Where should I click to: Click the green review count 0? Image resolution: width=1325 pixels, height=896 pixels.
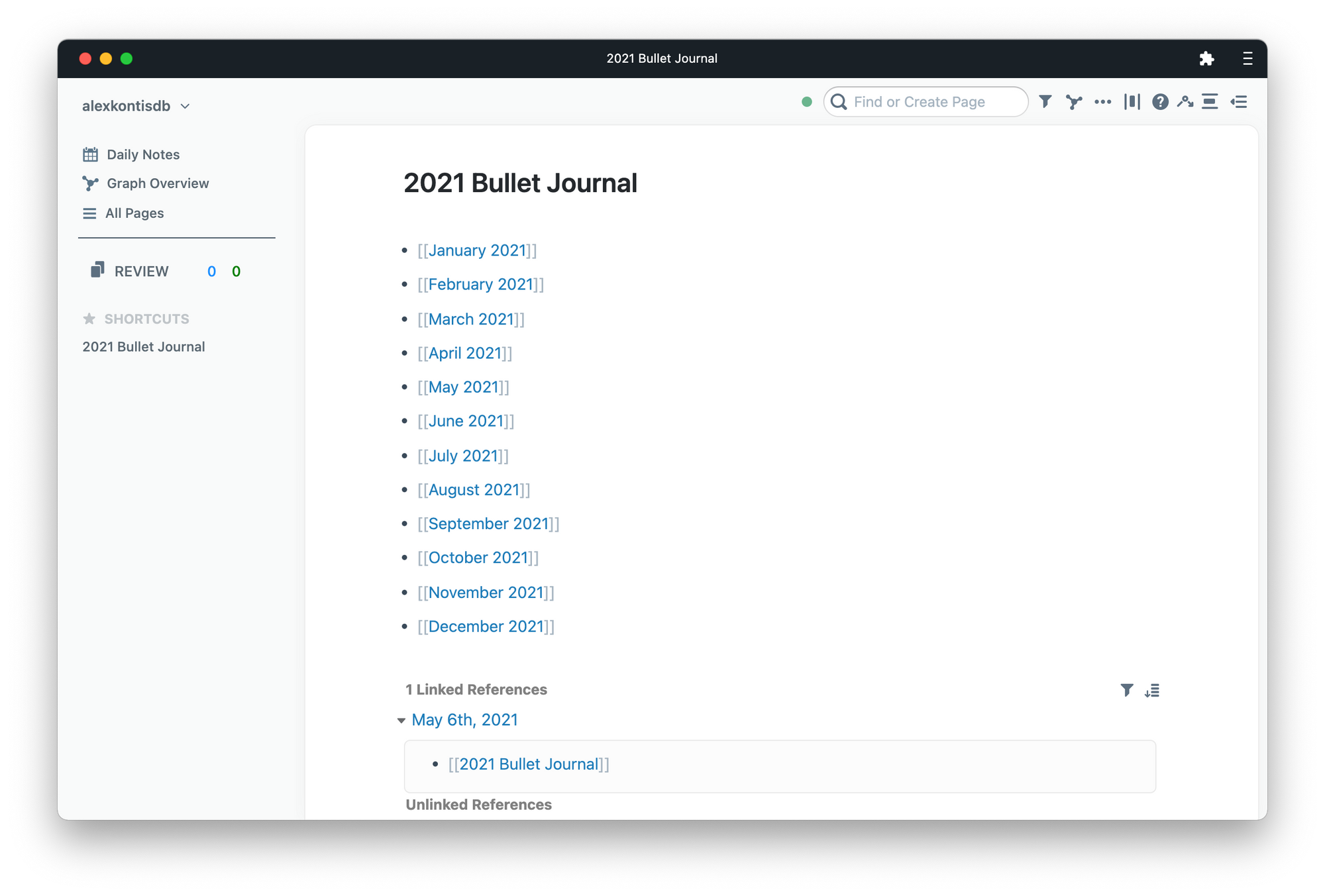point(236,272)
